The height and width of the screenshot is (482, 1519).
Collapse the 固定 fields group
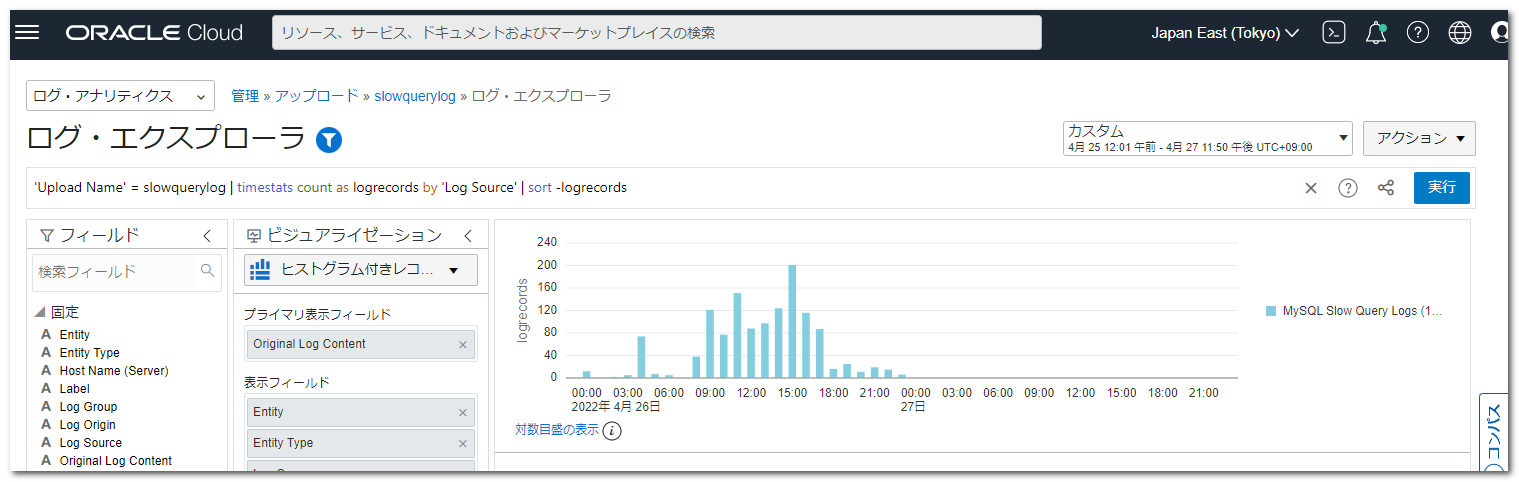[40, 313]
